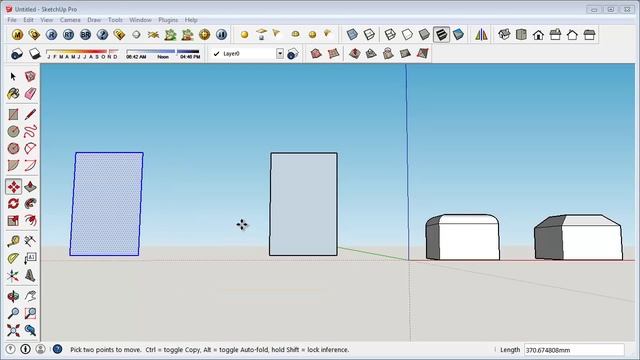Screen dimensions: 640x360
Task: Click the mirror tool with triangles
Action: (481, 35)
